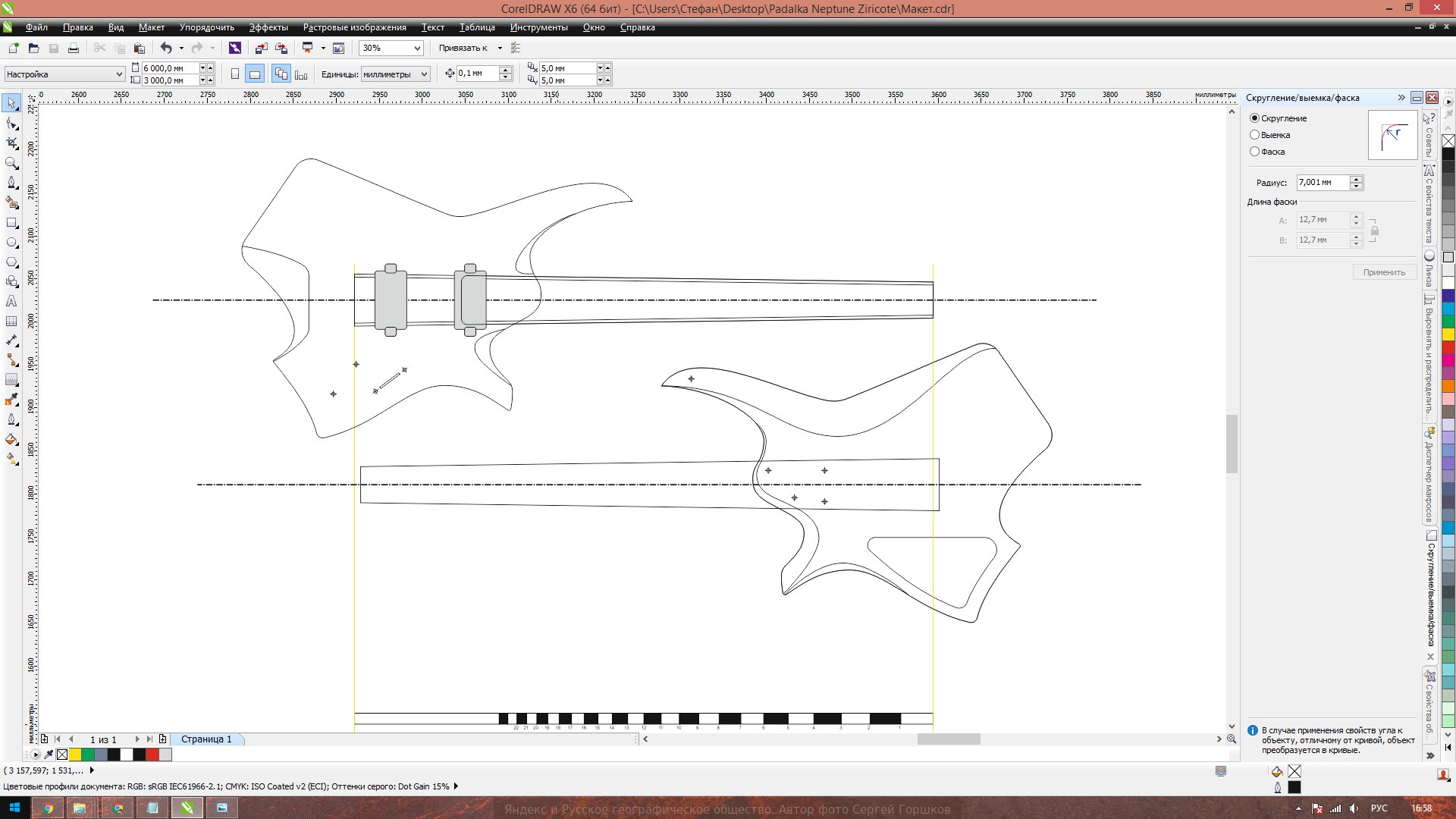
Task: Choose the Фаска radio option
Action: tap(1254, 152)
